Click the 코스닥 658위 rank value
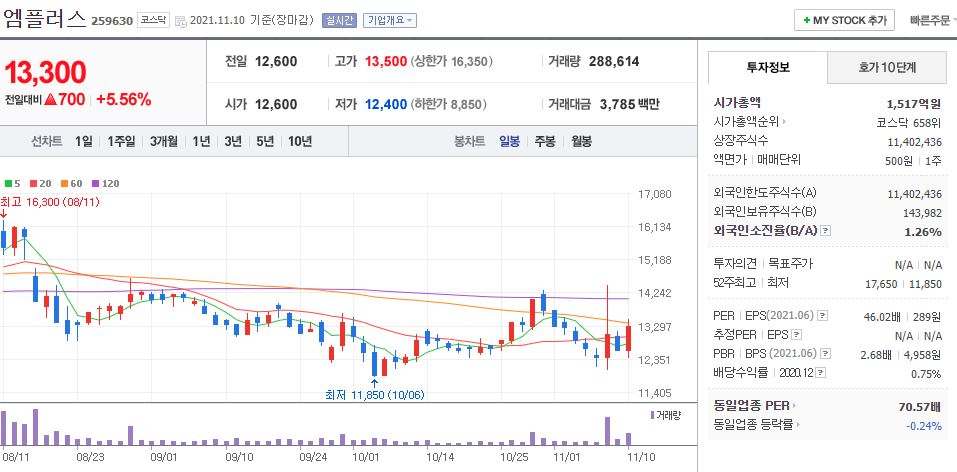Image resolution: width=957 pixels, height=472 pixels. [909, 122]
